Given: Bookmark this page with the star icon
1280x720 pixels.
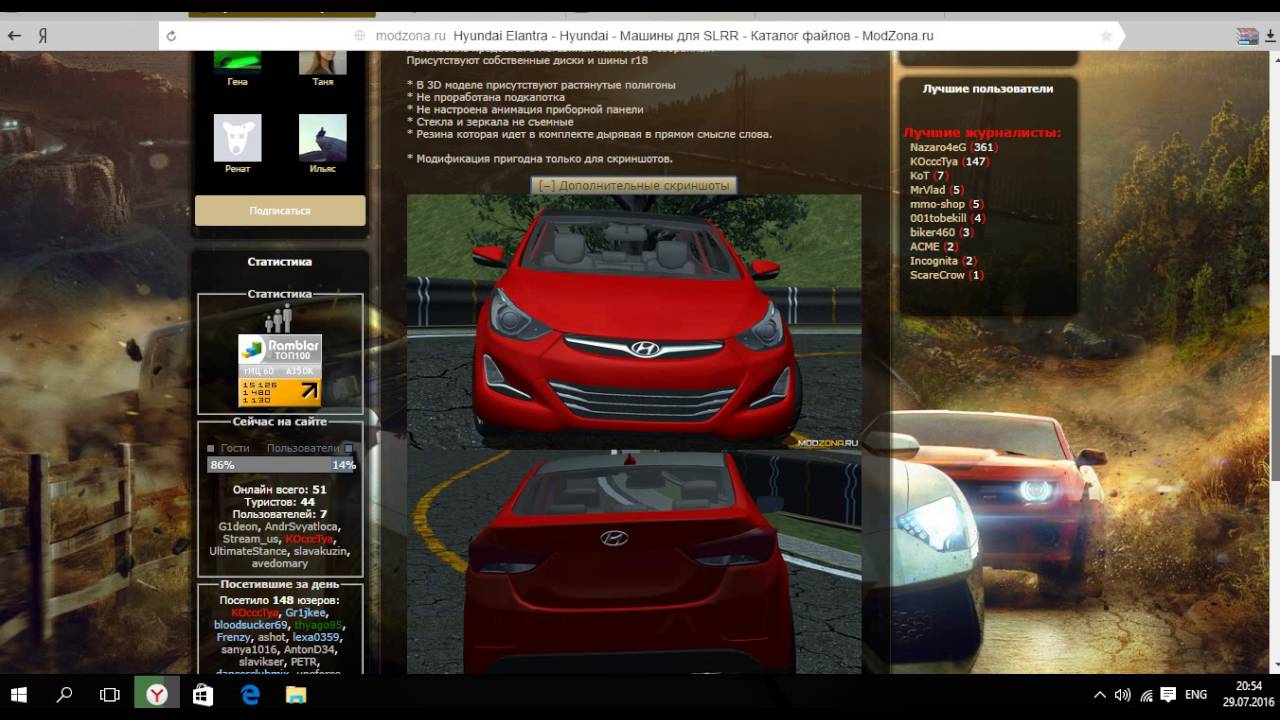Looking at the screenshot, I should click(x=1106, y=36).
